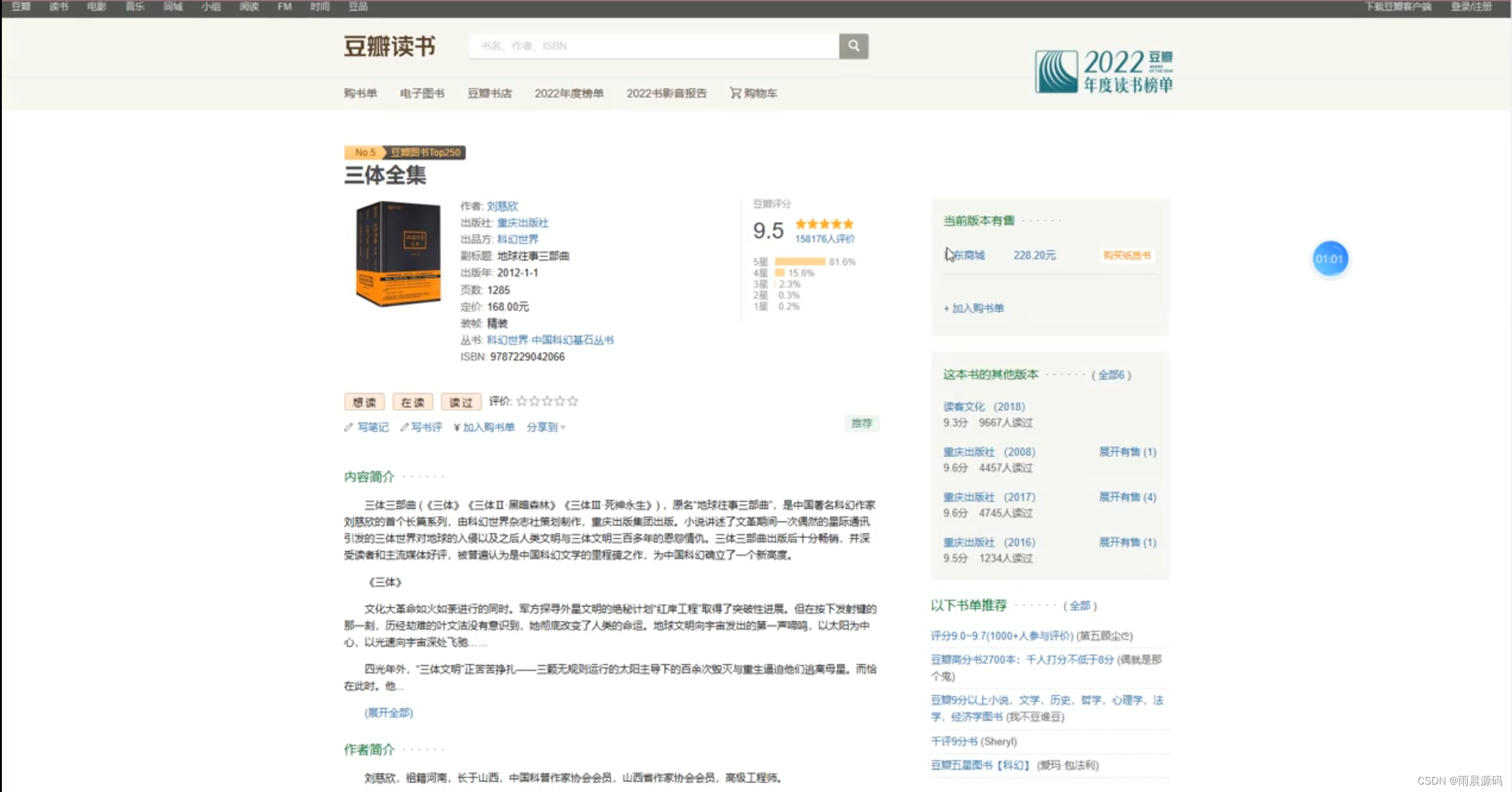Click the 2022 annual reading list logo
The width and height of the screenshot is (1512, 792).
pyautogui.click(x=1104, y=72)
